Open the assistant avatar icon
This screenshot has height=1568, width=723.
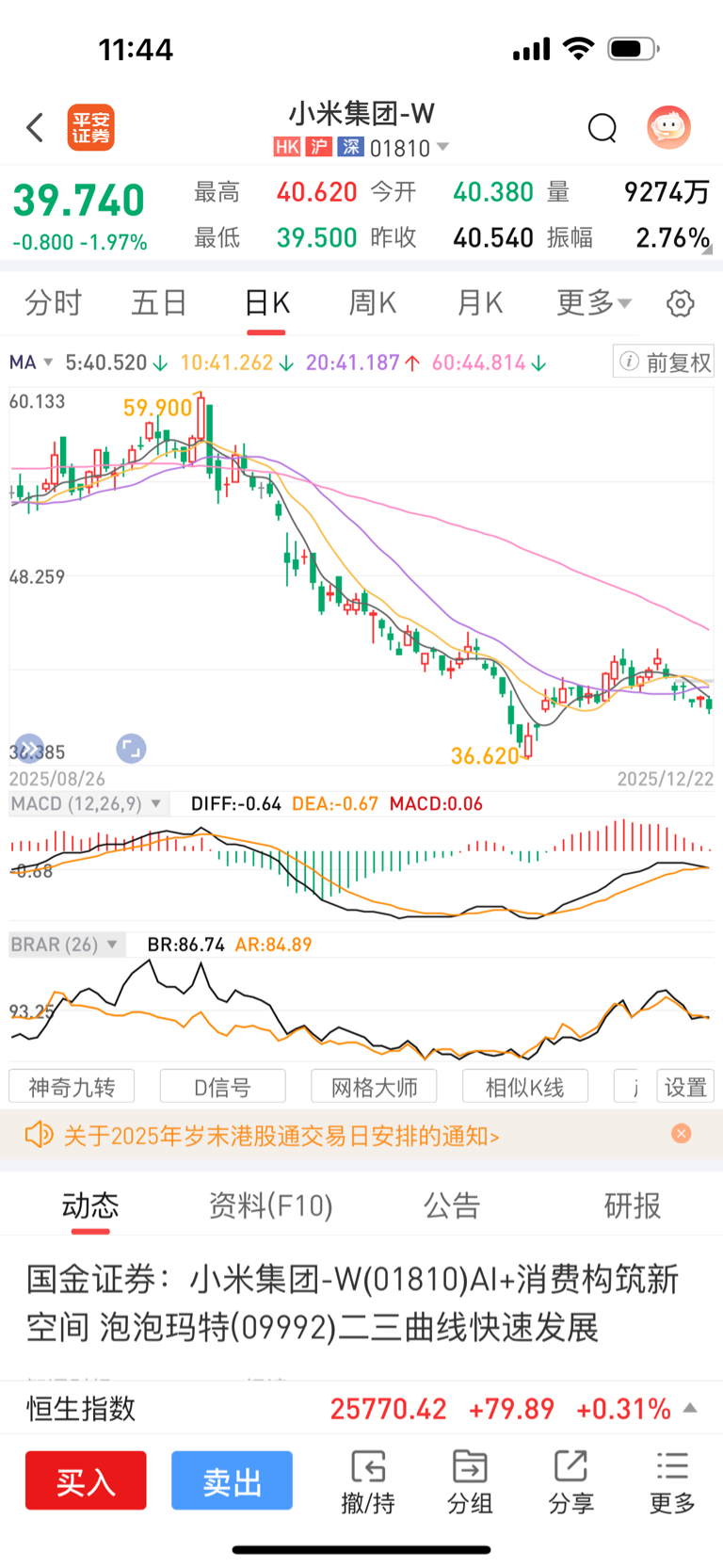tap(669, 127)
